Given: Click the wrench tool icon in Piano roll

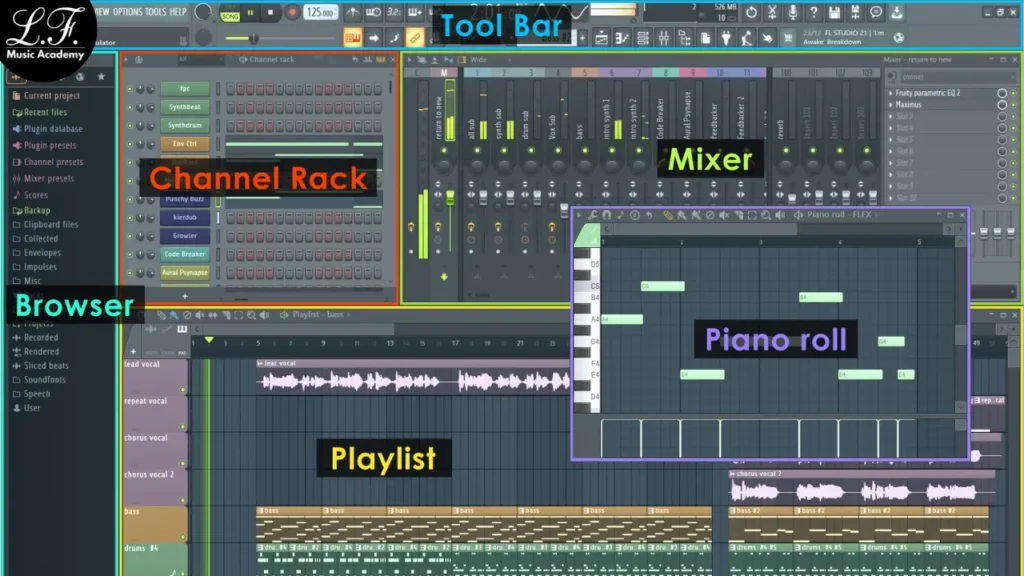Looking at the screenshot, I should pos(593,215).
